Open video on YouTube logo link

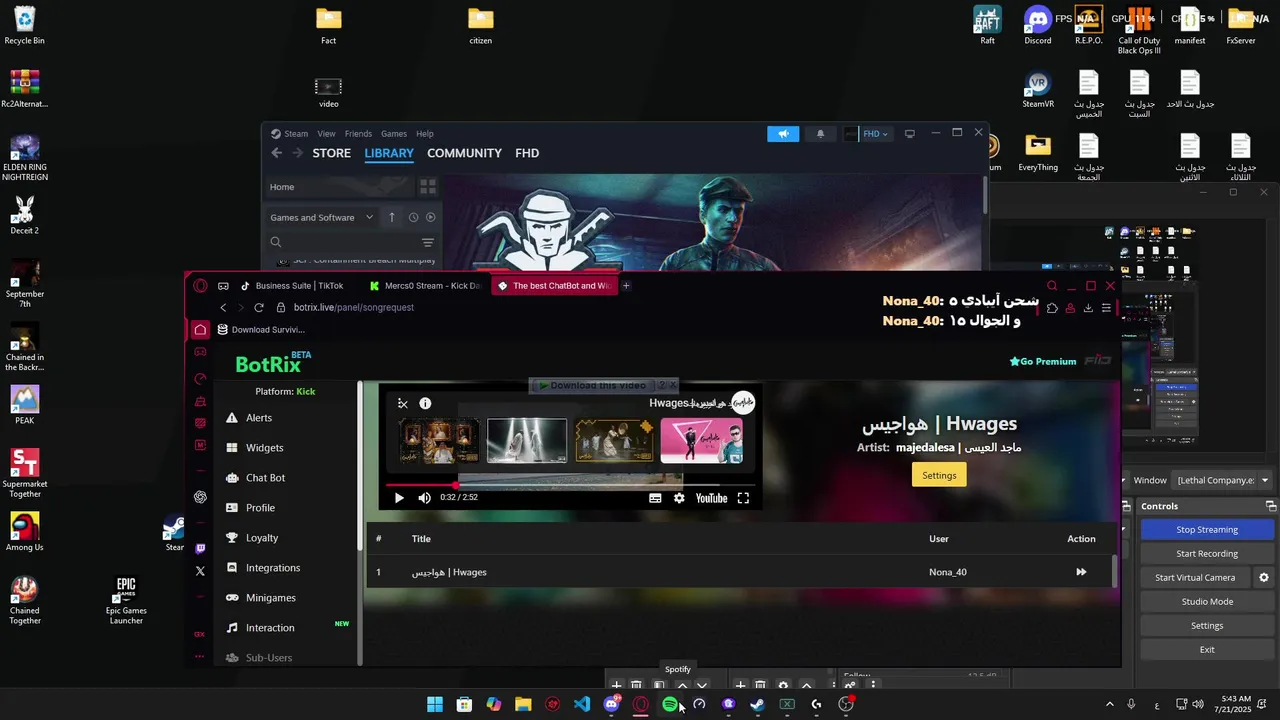711,498
